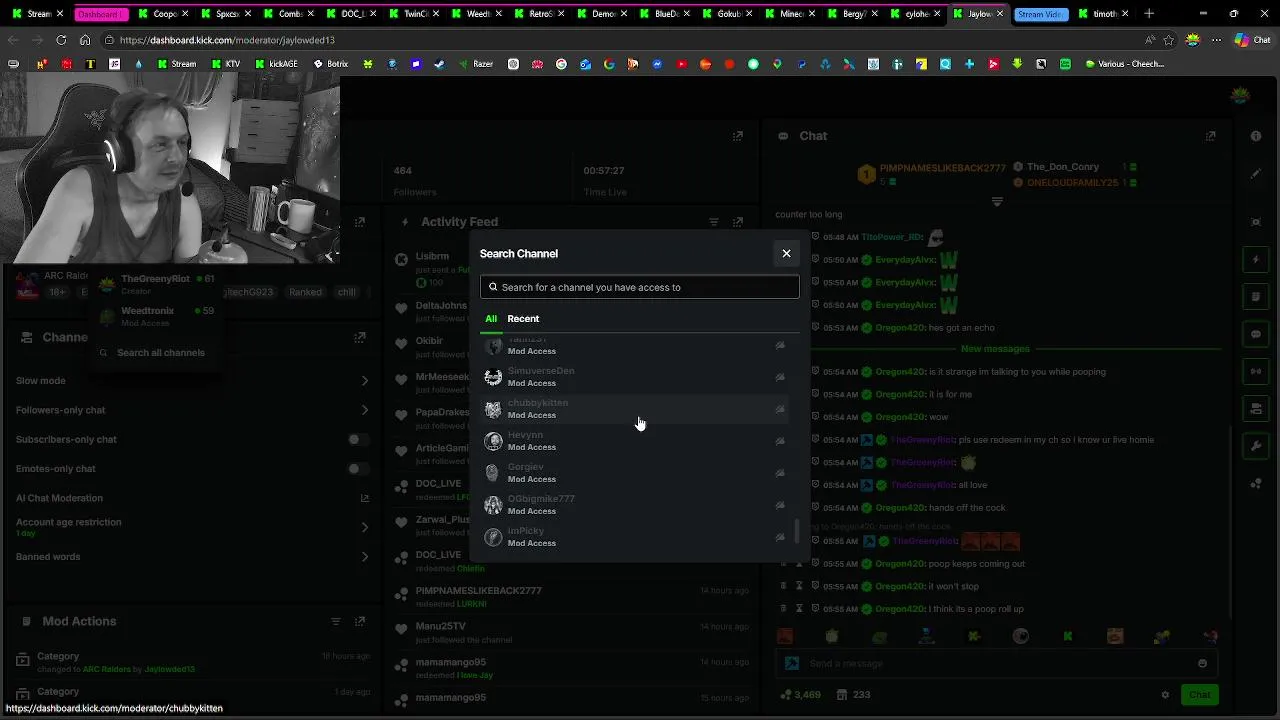
Task: Open the kickAGE bookmark
Action: (x=276, y=64)
